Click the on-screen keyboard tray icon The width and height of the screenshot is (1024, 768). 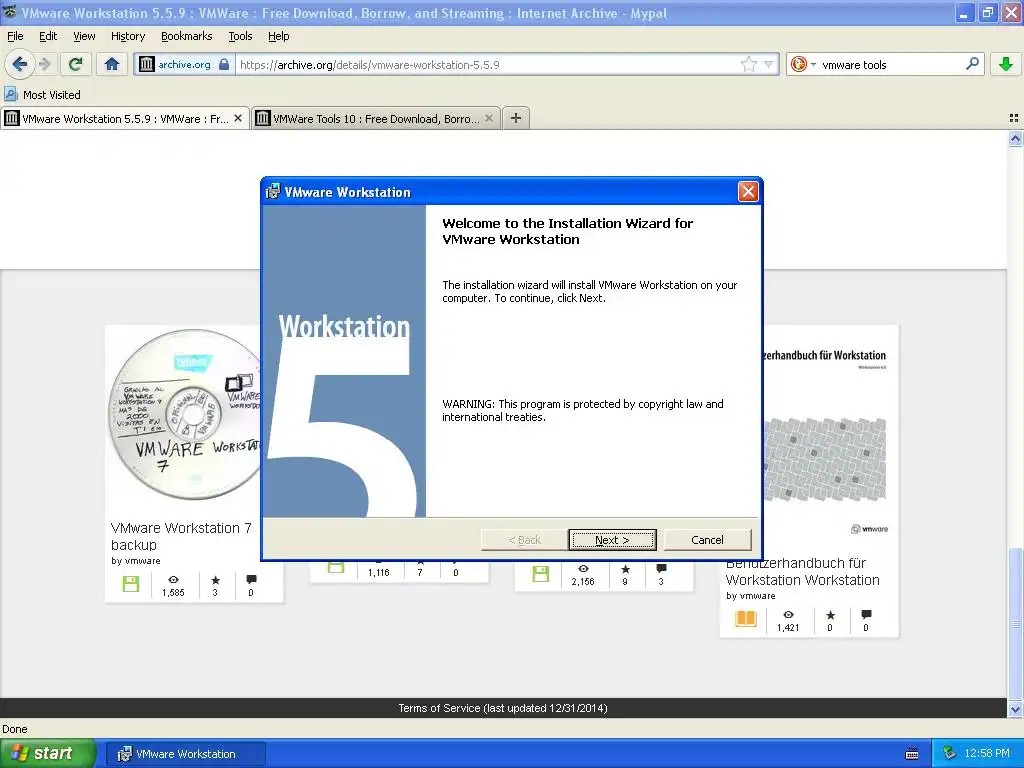point(912,754)
